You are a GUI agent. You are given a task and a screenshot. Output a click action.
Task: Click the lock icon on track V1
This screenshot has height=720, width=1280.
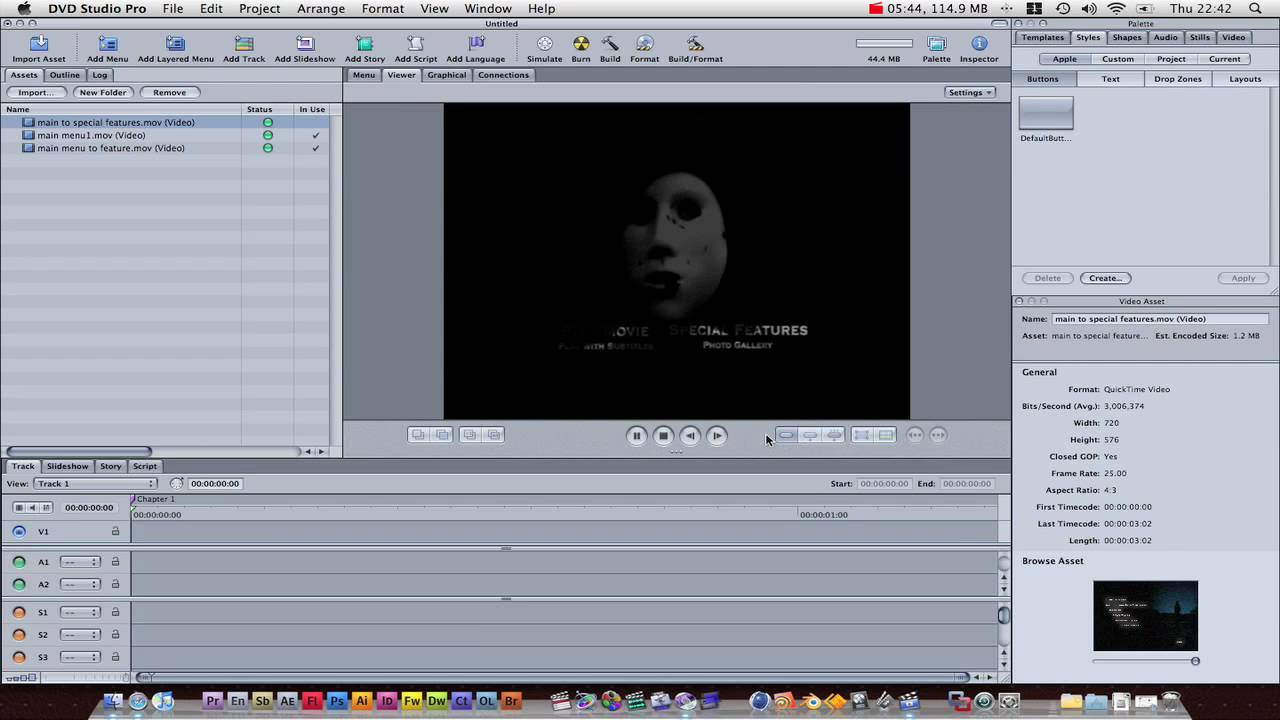click(x=115, y=532)
